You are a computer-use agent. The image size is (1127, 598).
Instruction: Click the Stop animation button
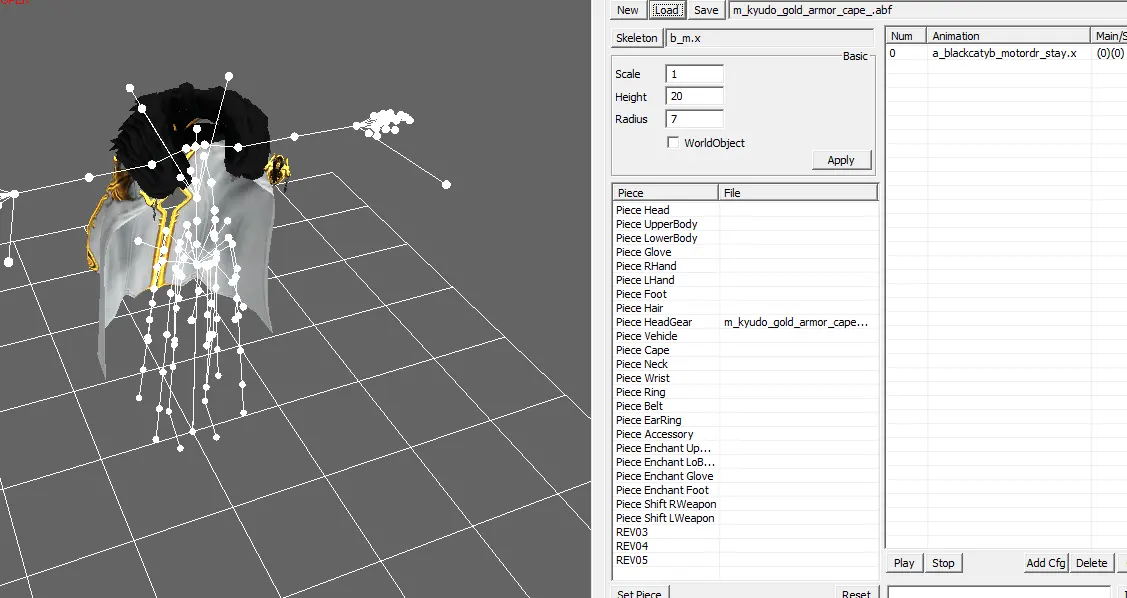[x=943, y=563]
